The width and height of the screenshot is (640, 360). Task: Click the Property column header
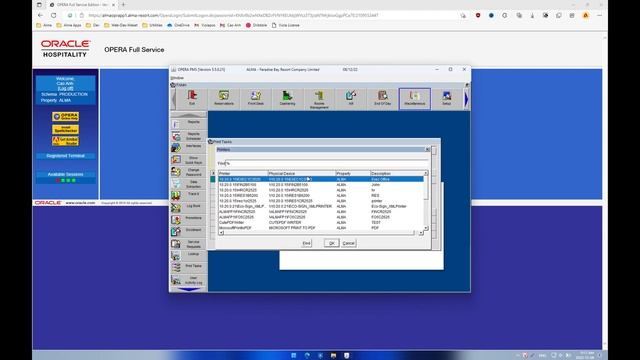[353, 173]
